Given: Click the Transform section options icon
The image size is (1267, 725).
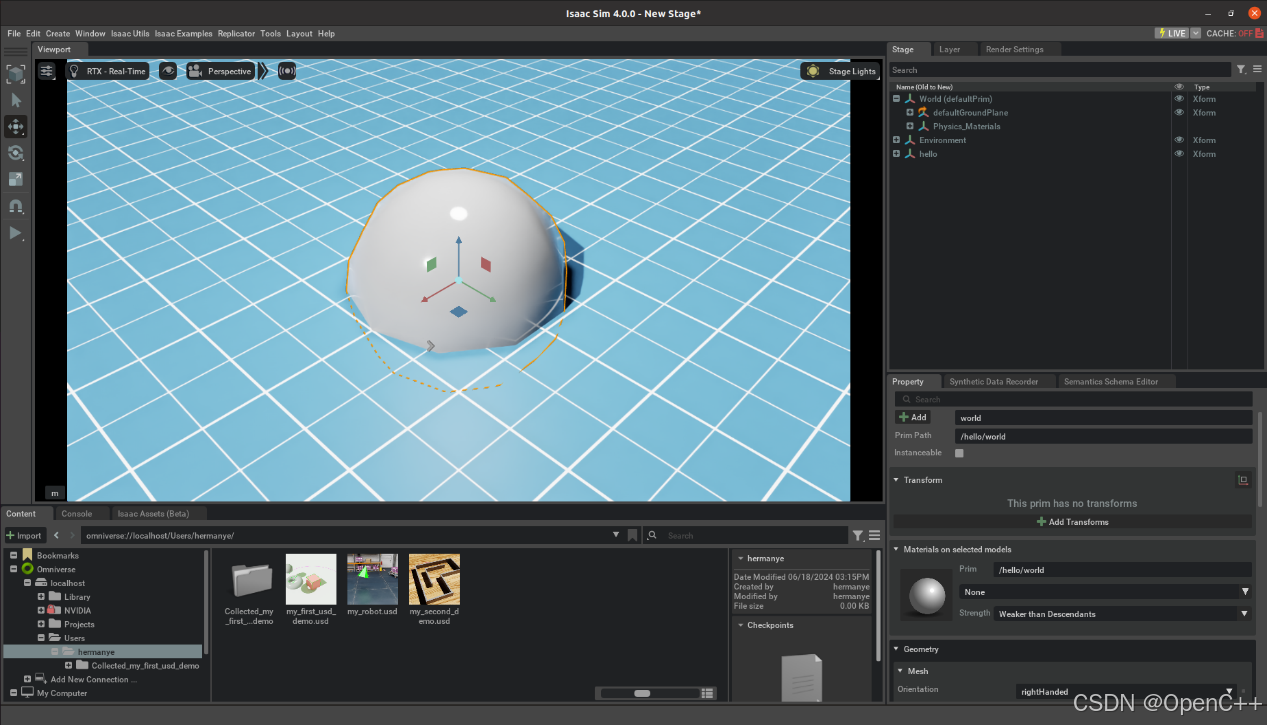Looking at the screenshot, I should (x=1243, y=480).
